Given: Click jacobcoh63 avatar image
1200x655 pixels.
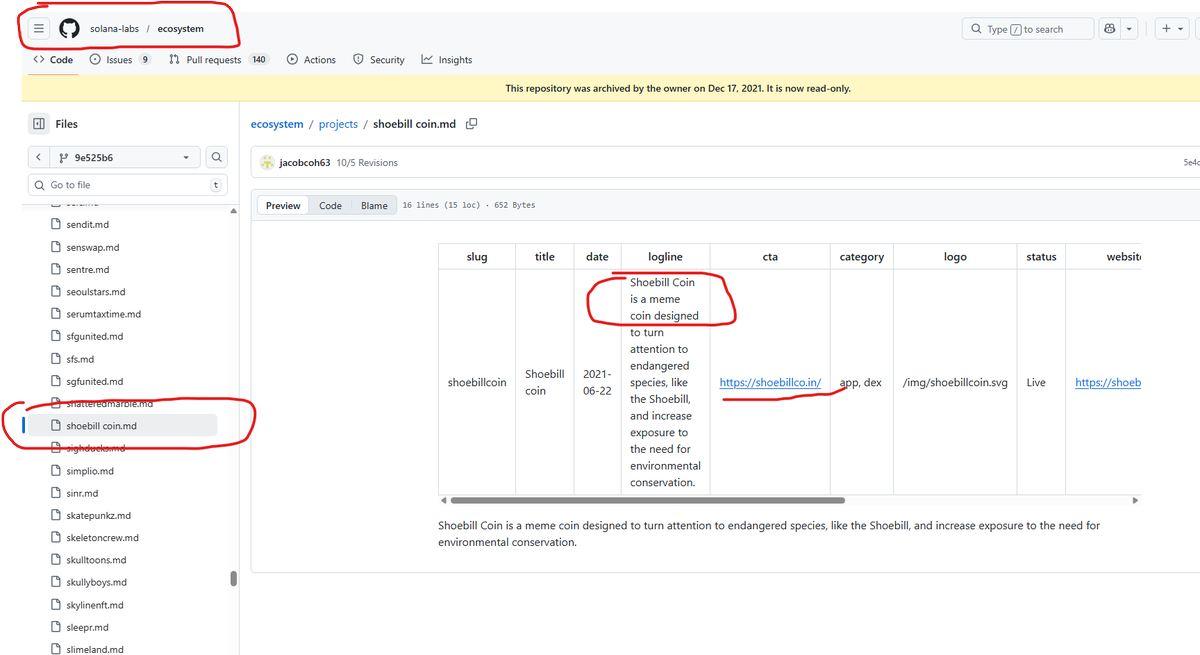Looking at the screenshot, I should point(267,162).
